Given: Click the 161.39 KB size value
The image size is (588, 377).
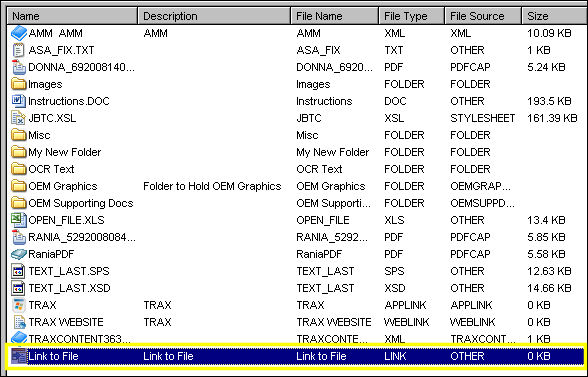Looking at the screenshot, I should [x=552, y=118].
